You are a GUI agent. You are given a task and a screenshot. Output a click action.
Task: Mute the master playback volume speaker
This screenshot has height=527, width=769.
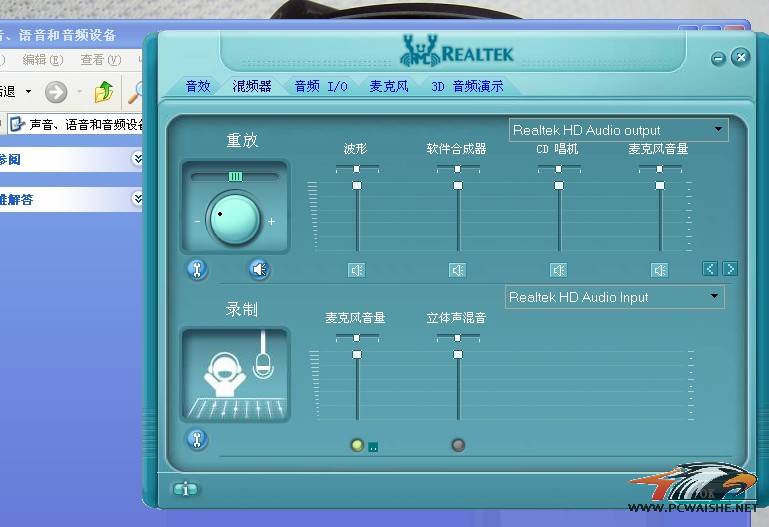pyautogui.click(x=259, y=270)
